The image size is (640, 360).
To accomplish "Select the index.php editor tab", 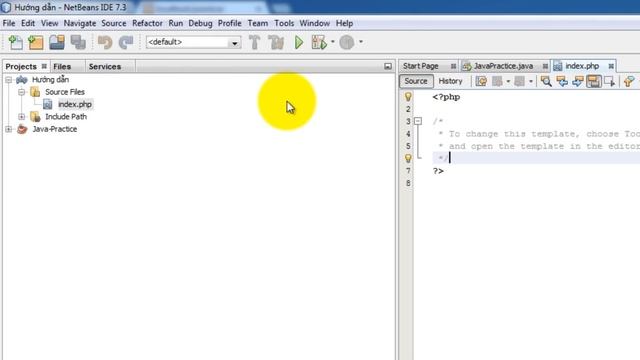I will [x=582, y=66].
